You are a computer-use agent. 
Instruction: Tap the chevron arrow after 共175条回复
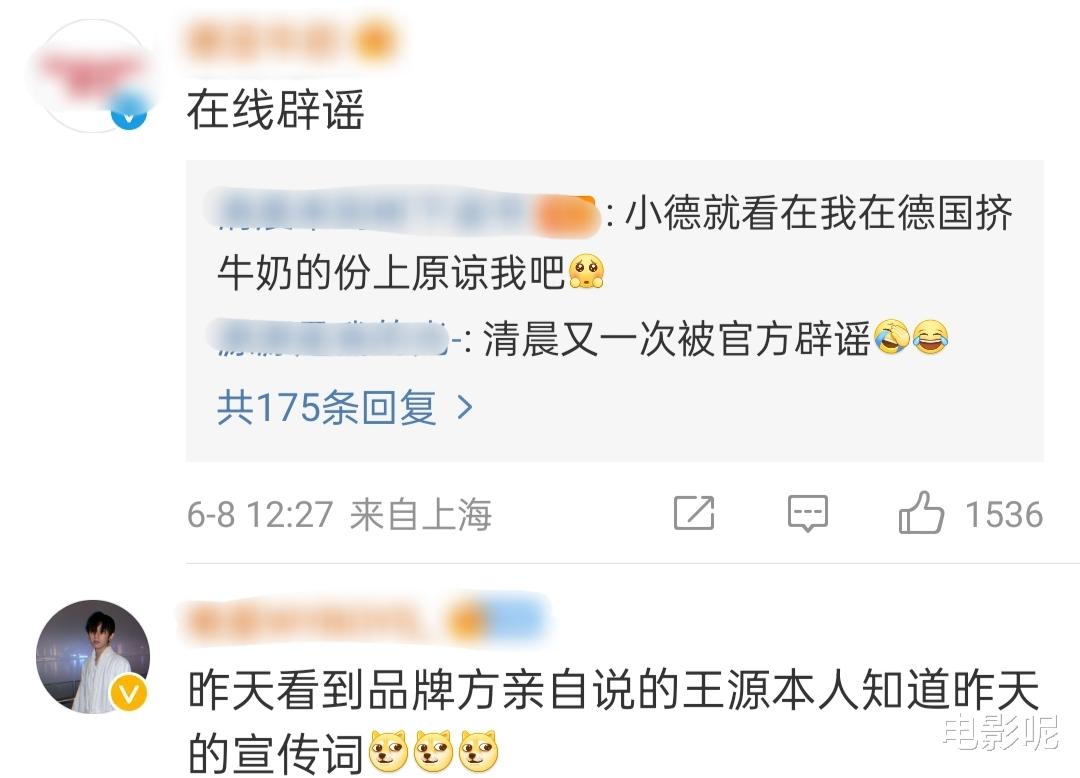(466, 408)
